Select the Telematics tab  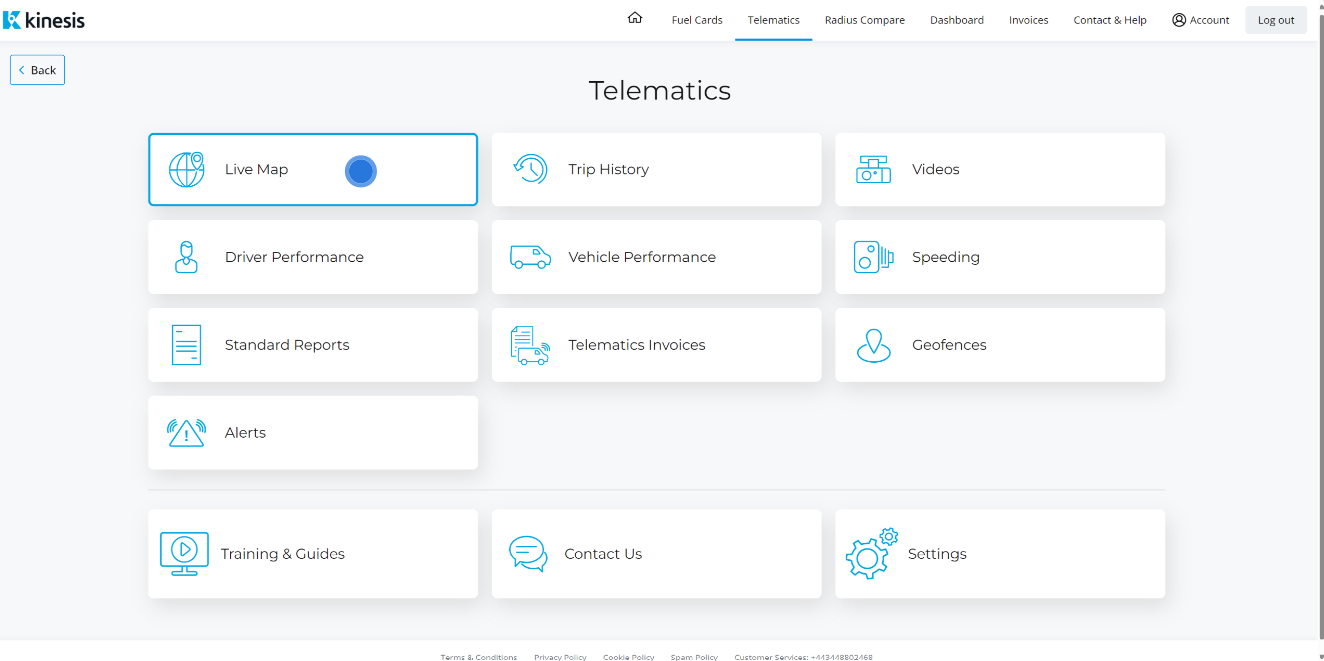click(773, 20)
